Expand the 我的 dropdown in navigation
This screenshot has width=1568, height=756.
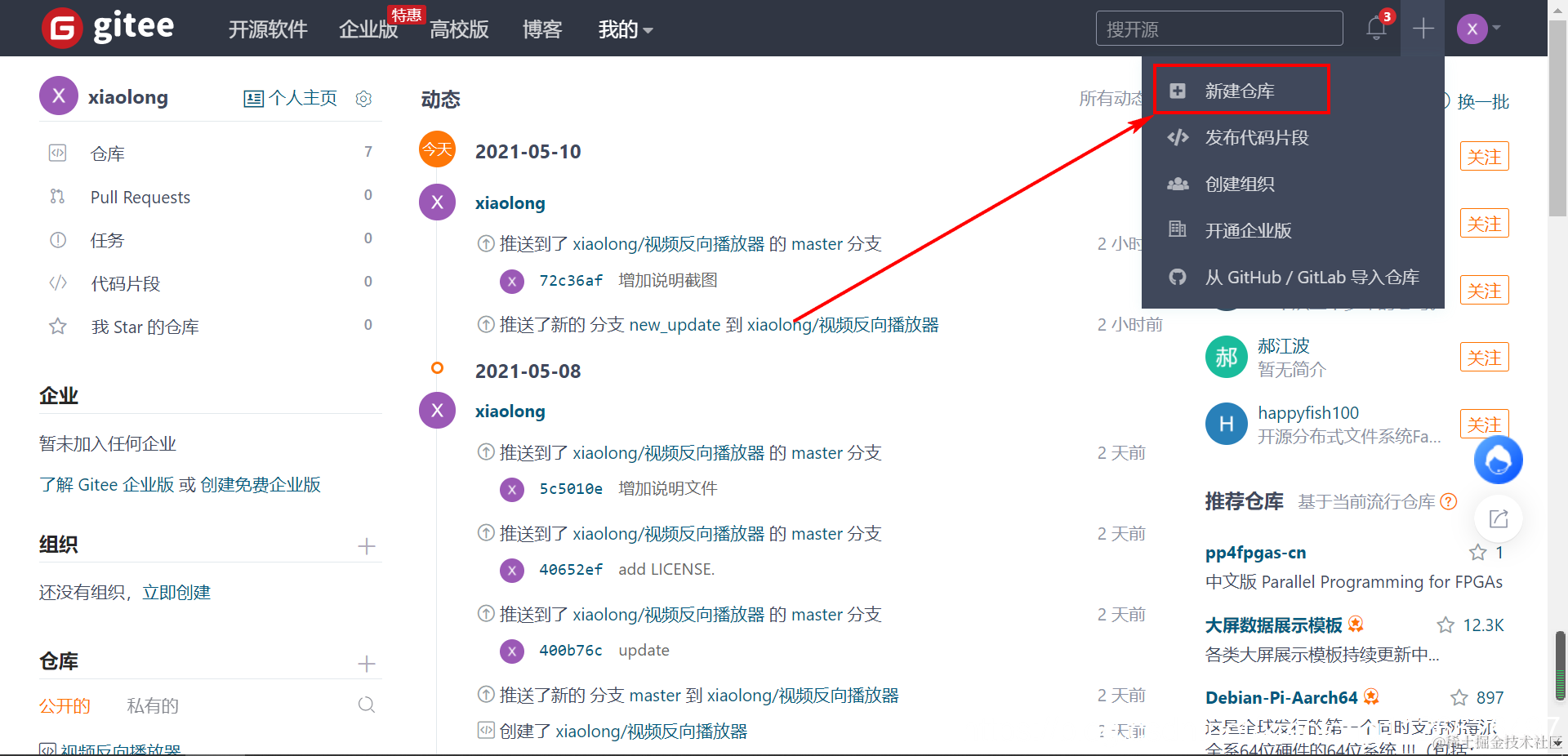tap(625, 30)
